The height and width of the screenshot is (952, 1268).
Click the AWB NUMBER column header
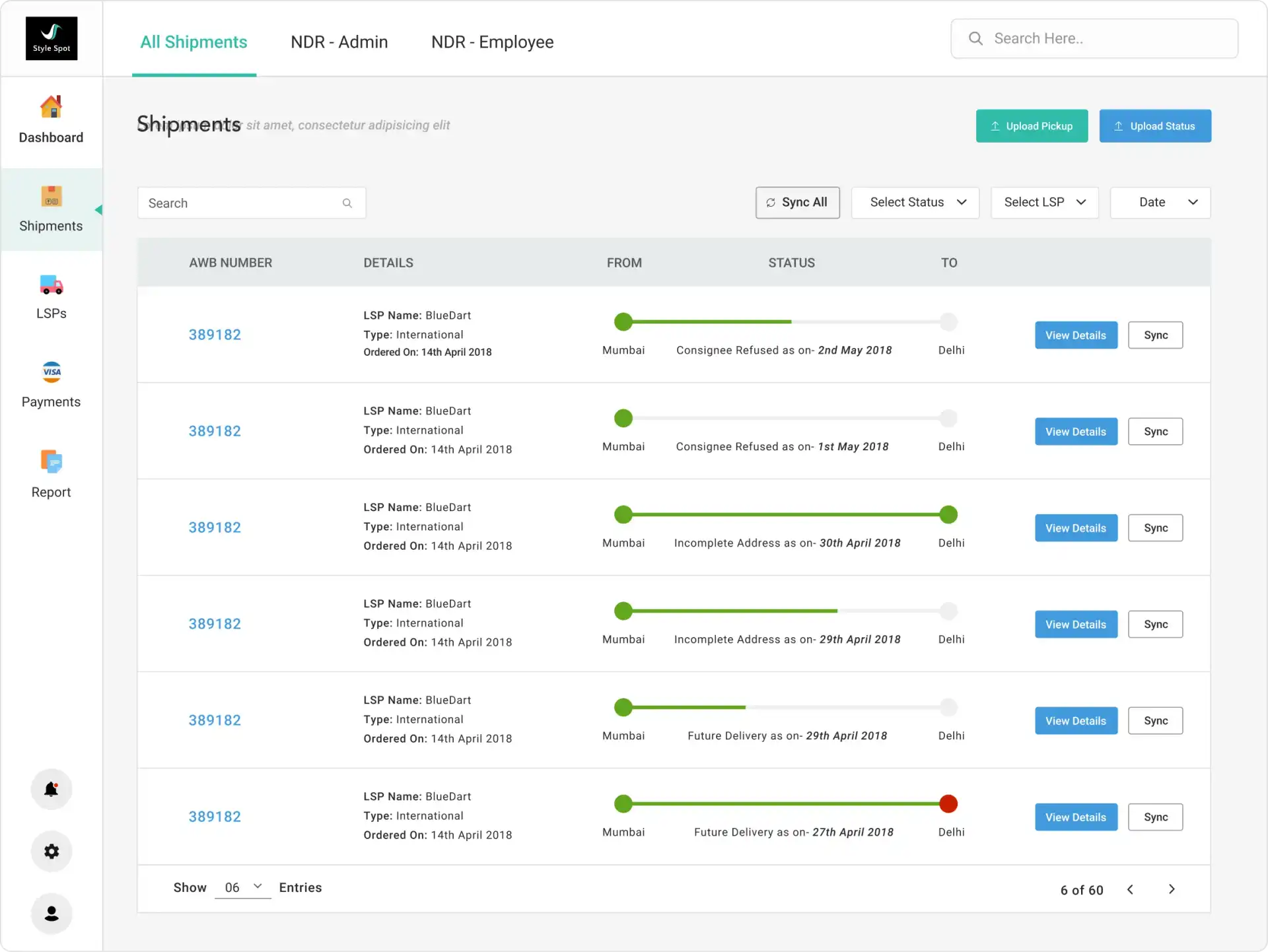(230, 263)
